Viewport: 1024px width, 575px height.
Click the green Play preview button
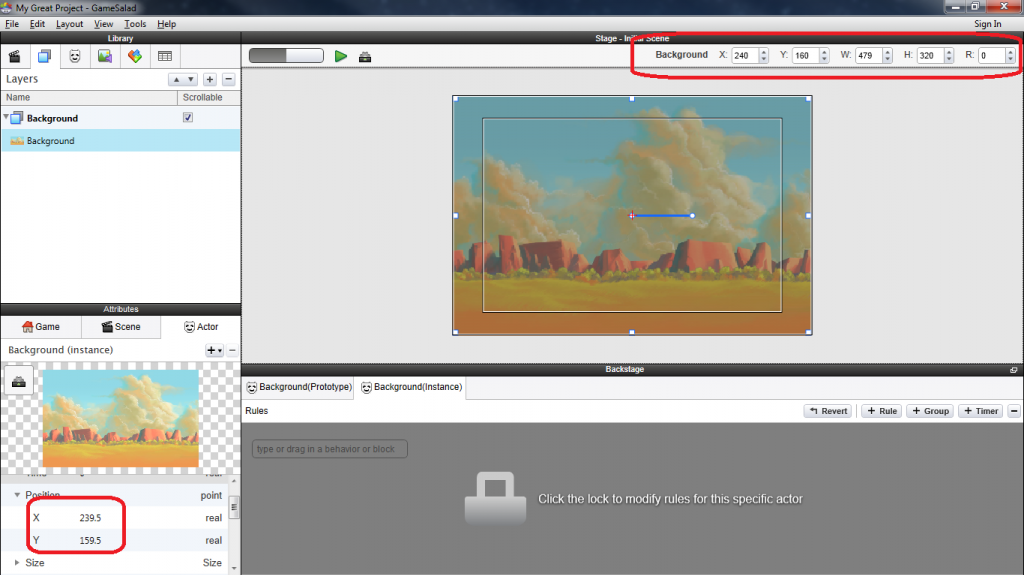[x=340, y=56]
